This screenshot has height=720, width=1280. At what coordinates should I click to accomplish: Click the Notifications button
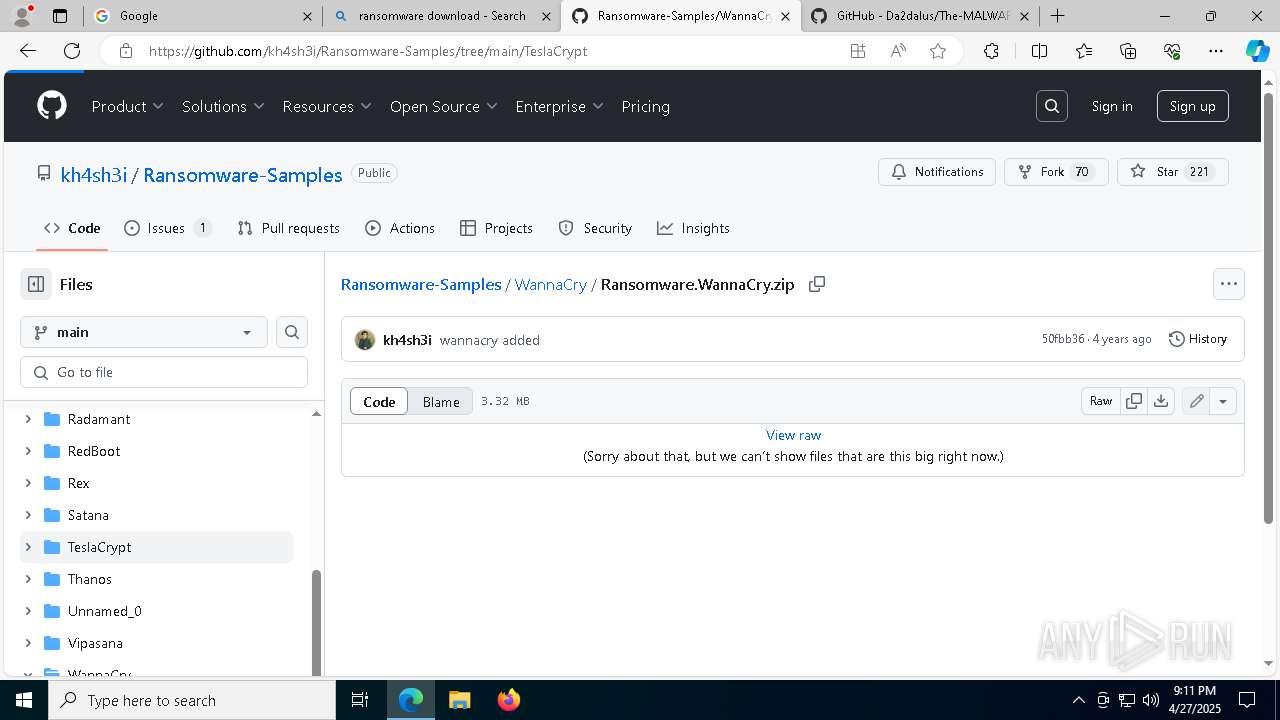click(x=937, y=172)
